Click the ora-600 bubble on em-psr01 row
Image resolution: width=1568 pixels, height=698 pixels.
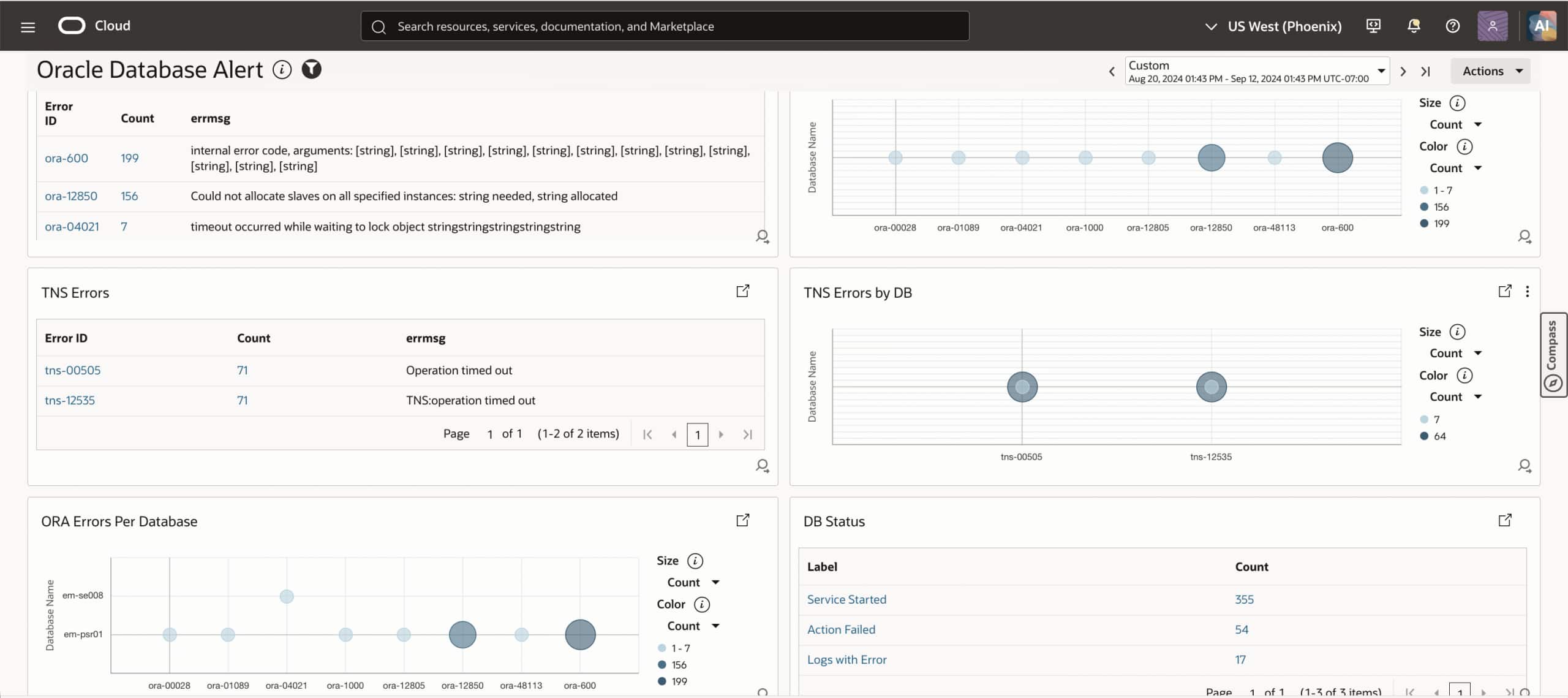click(x=580, y=634)
